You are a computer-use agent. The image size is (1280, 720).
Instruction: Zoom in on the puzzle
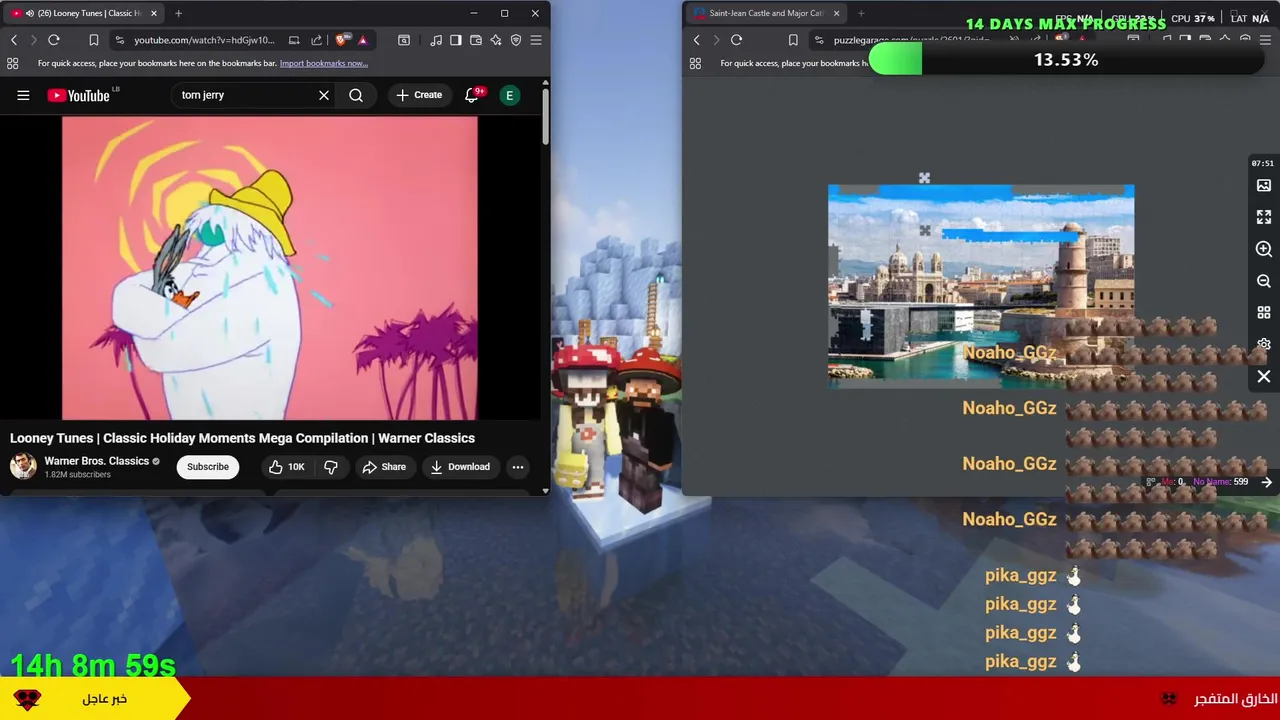(1264, 249)
